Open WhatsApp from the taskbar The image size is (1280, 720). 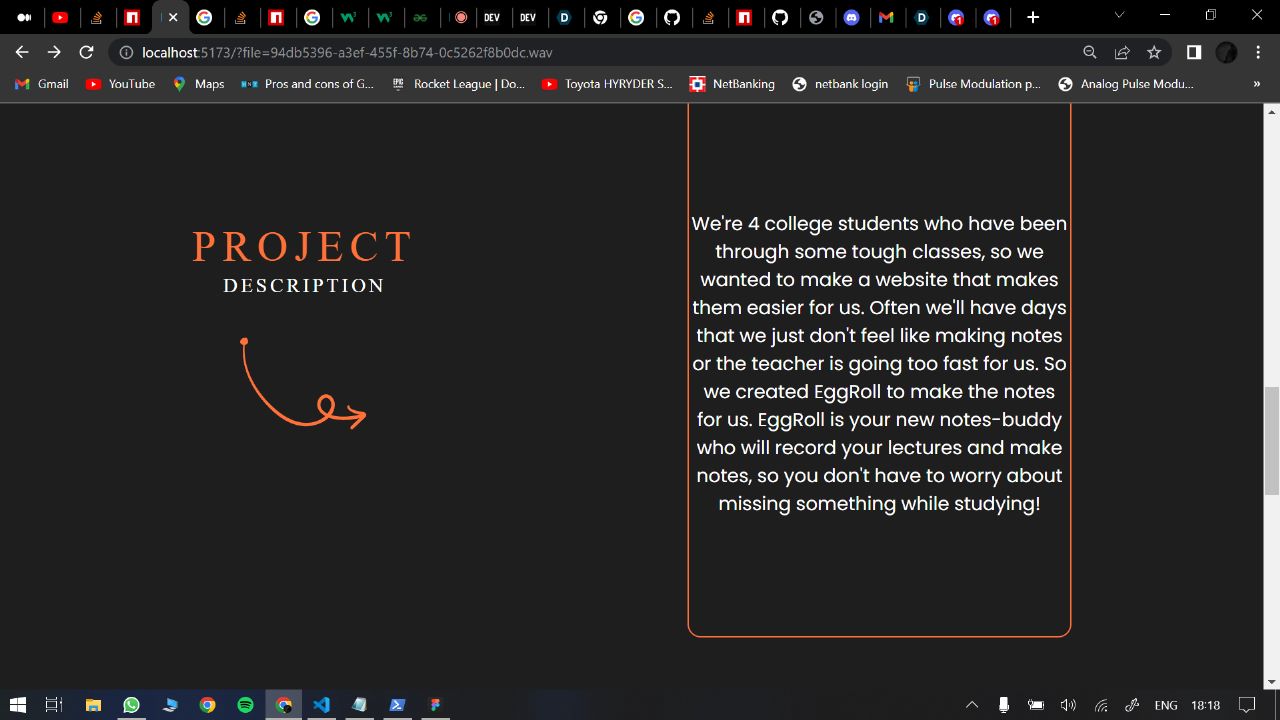click(131, 705)
